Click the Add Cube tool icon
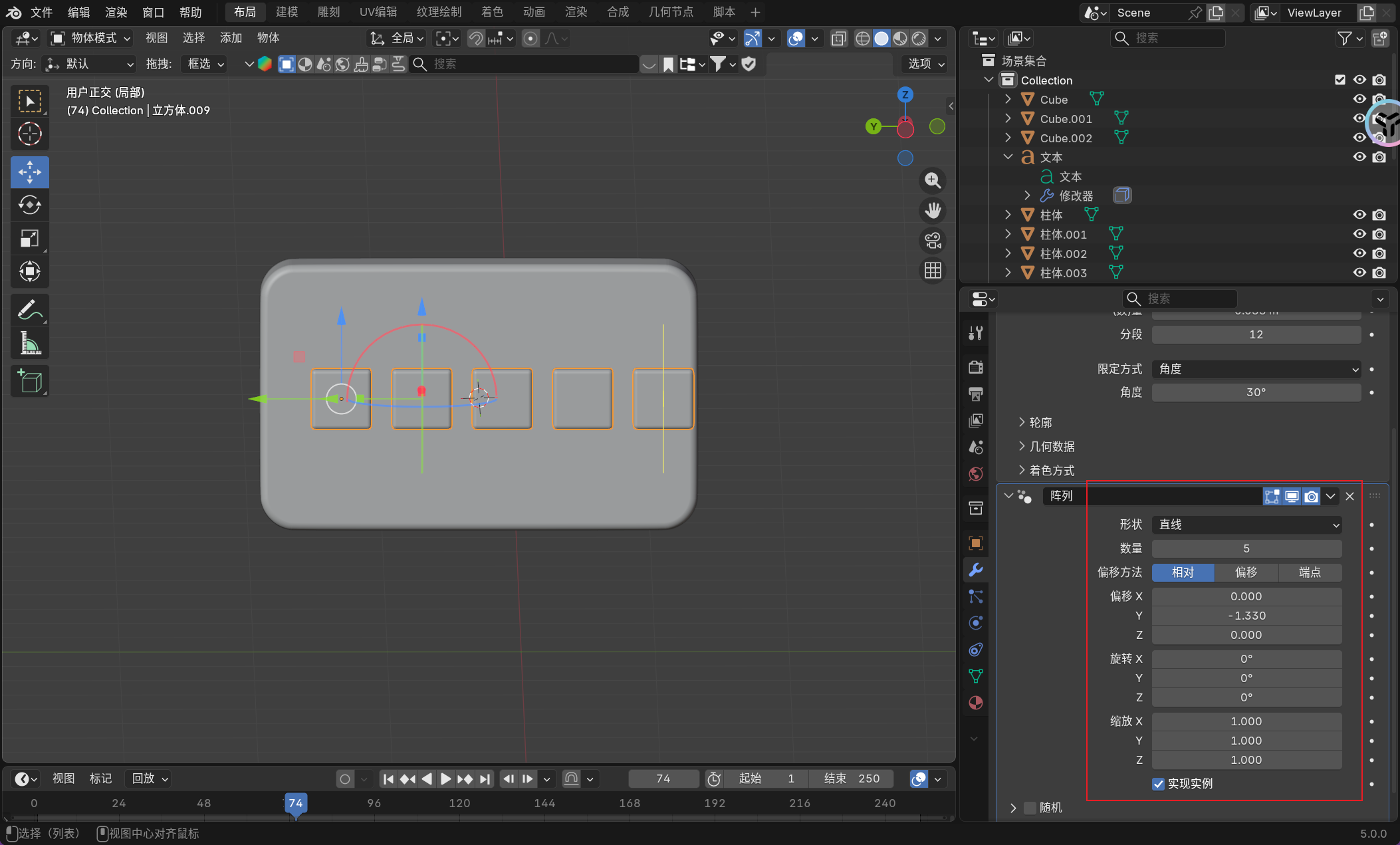This screenshot has width=1400, height=845. coord(29,381)
